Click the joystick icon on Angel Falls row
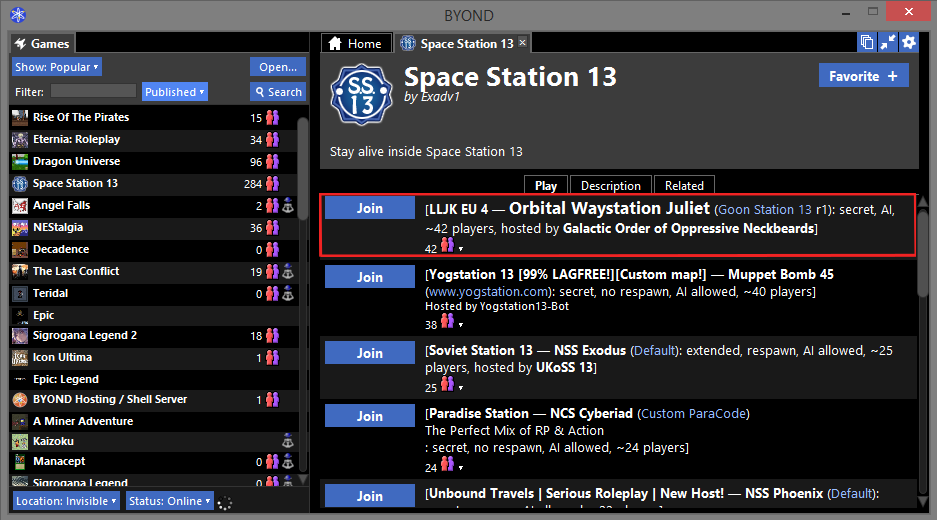The width and height of the screenshot is (938, 521). [x=288, y=205]
